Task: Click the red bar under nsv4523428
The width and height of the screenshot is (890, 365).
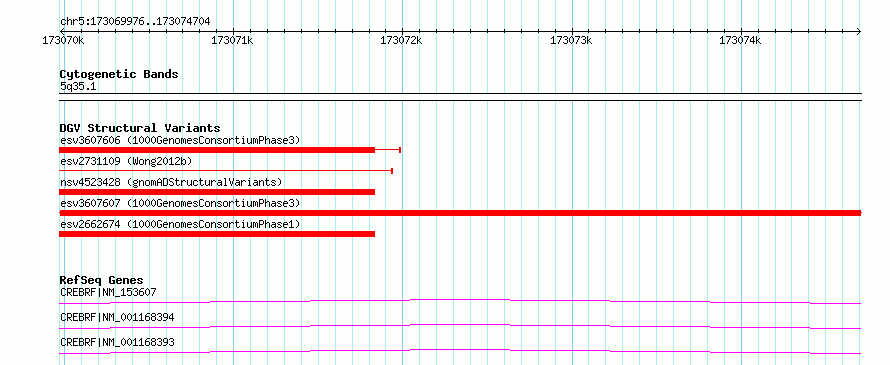Action: pyautogui.click(x=217, y=192)
